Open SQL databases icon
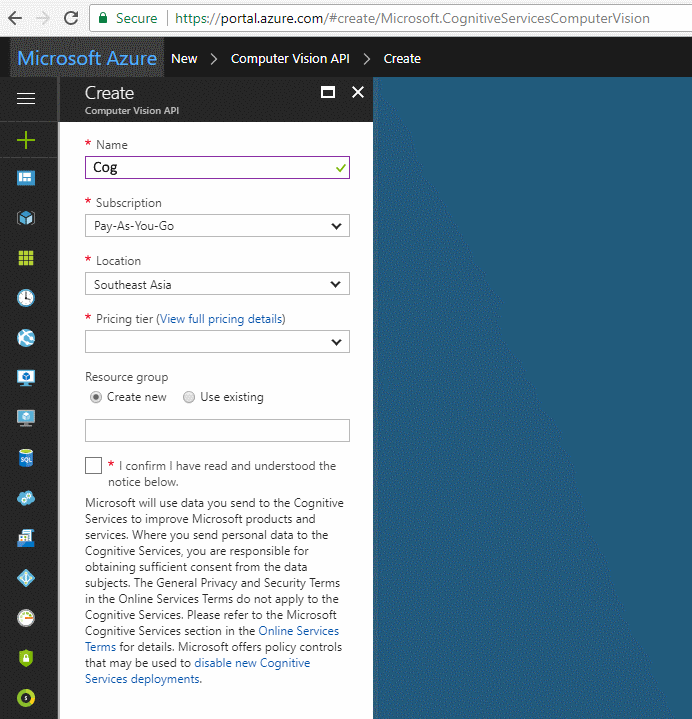692x719 pixels. click(x=26, y=458)
